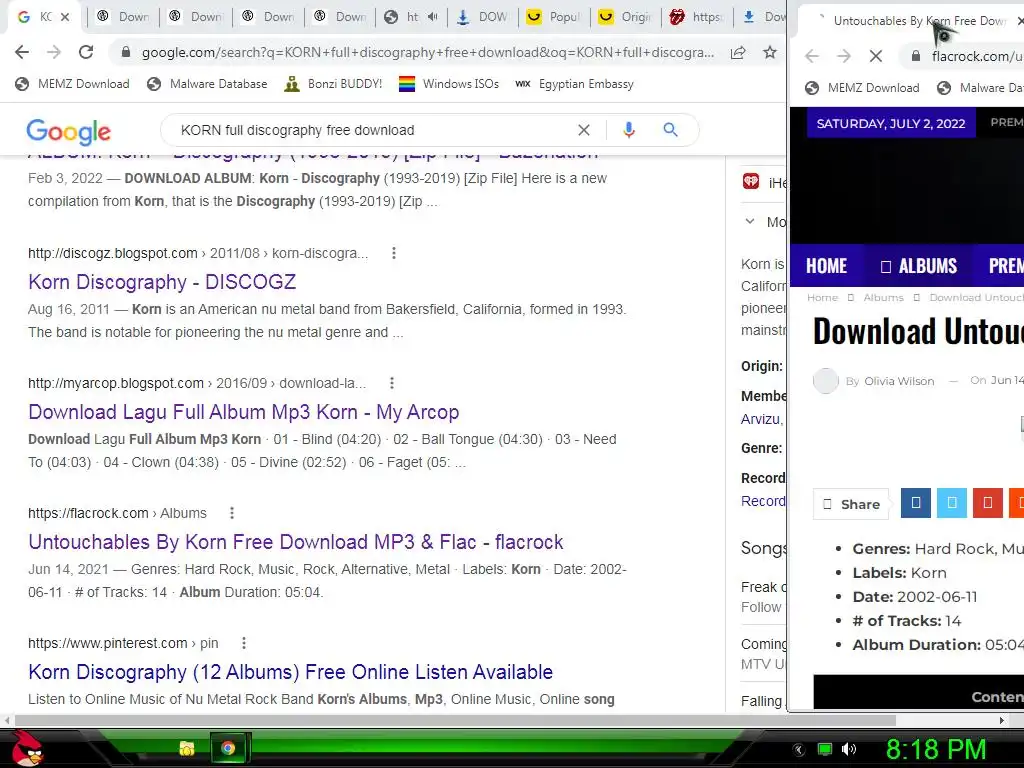The height and width of the screenshot is (768, 1024).
Task: Open the Egyptian Embassy bookmark
Action: click(575, 84)
